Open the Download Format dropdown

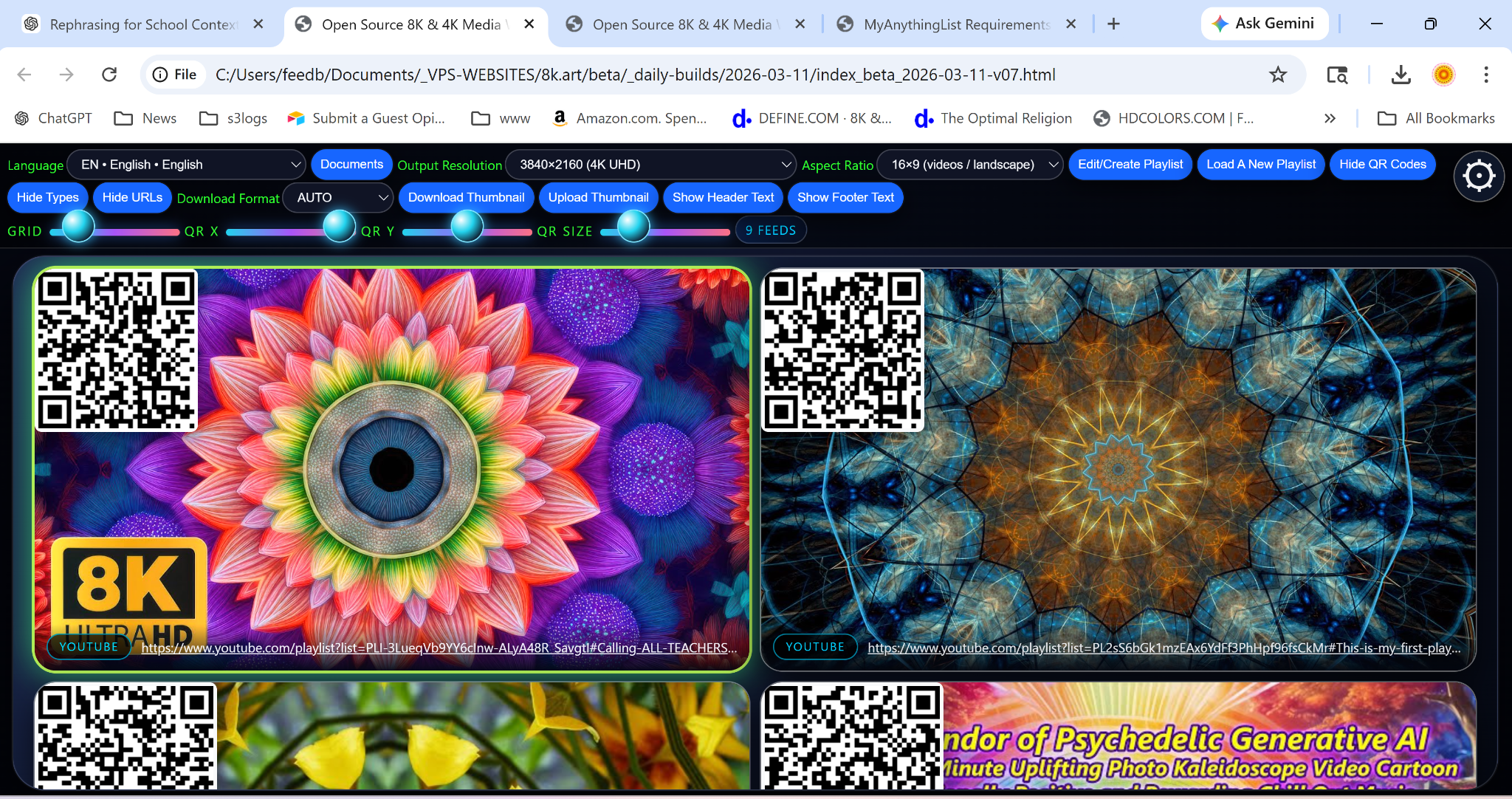[339, 198]
